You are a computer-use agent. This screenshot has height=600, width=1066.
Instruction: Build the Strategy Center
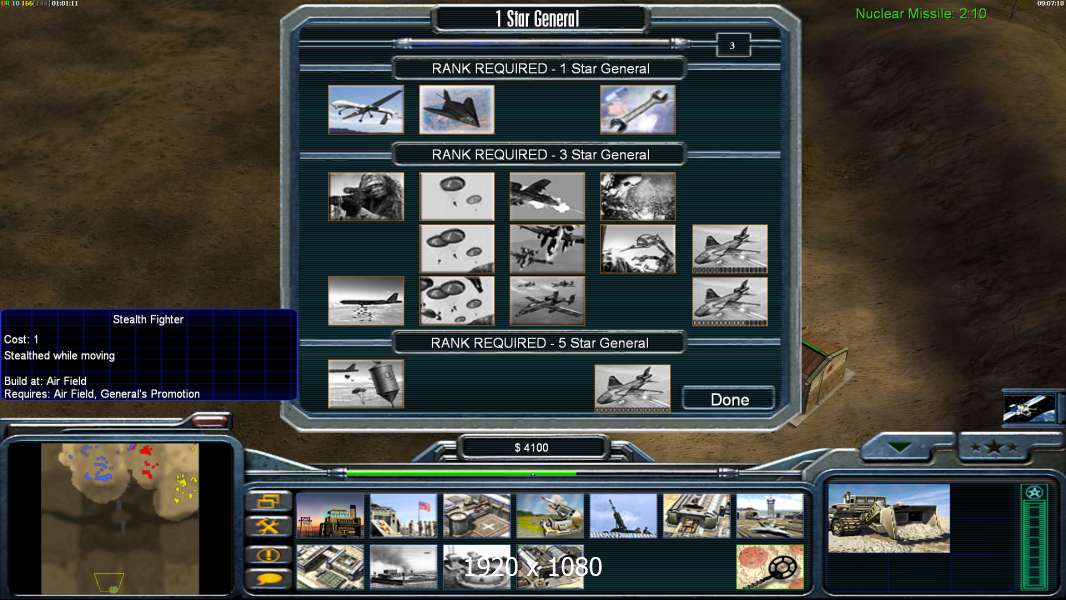click(x=330, y=567)
